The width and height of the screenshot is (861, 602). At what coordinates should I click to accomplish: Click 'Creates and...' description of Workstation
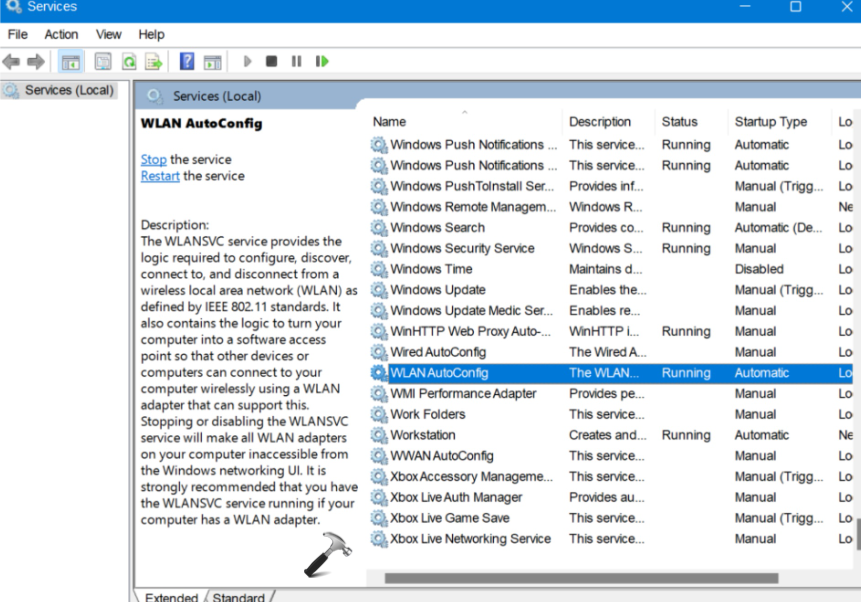607,435
